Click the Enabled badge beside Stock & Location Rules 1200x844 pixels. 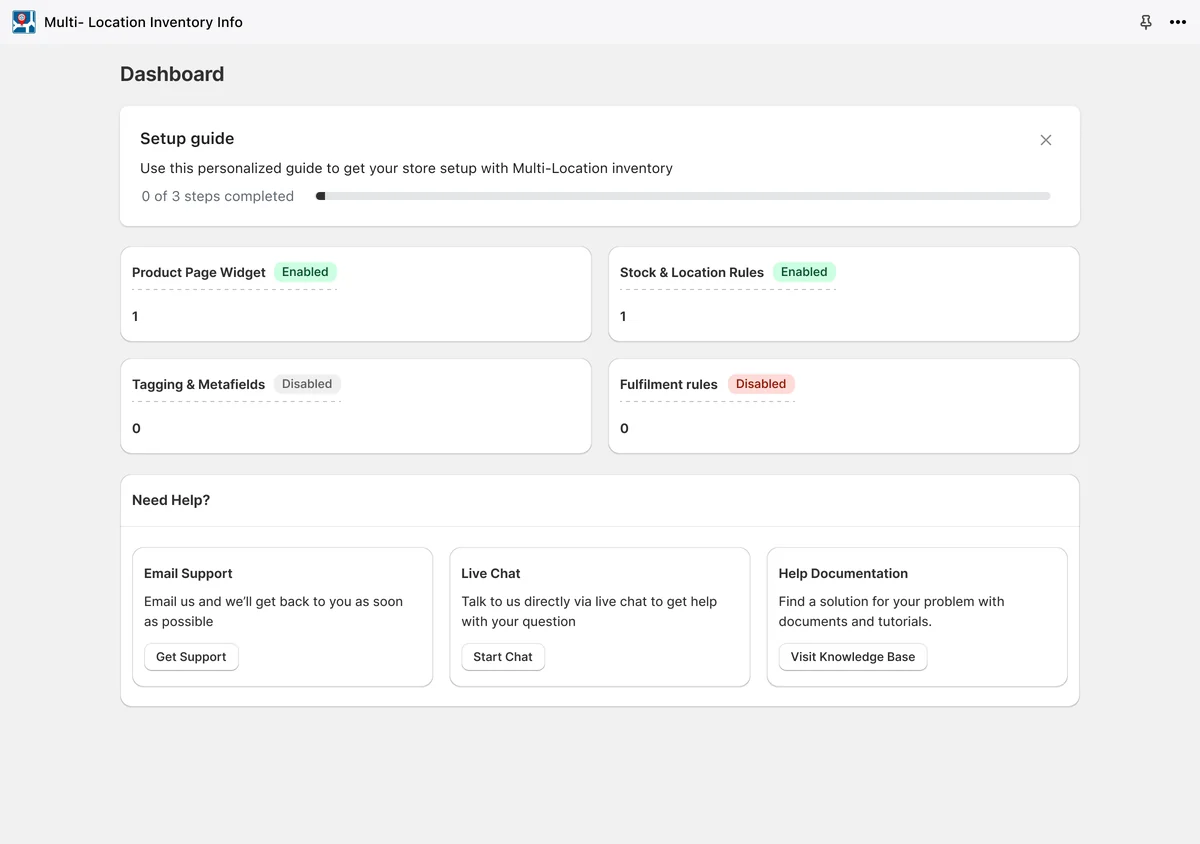click(804, 272)
